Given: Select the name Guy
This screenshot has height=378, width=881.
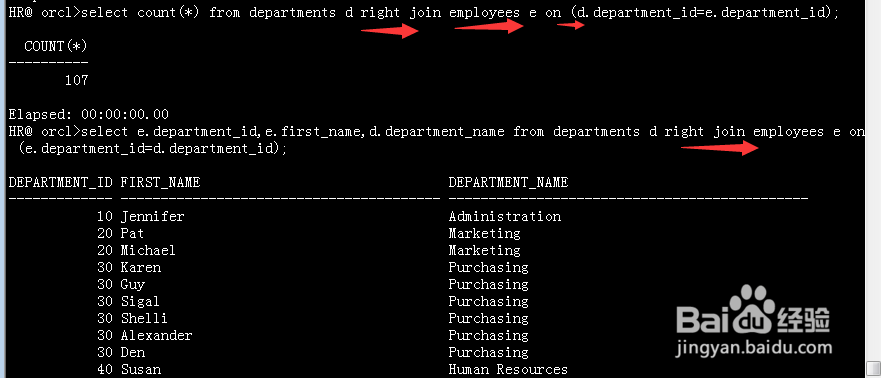Looking at the screenshot, I should point(133,284).
